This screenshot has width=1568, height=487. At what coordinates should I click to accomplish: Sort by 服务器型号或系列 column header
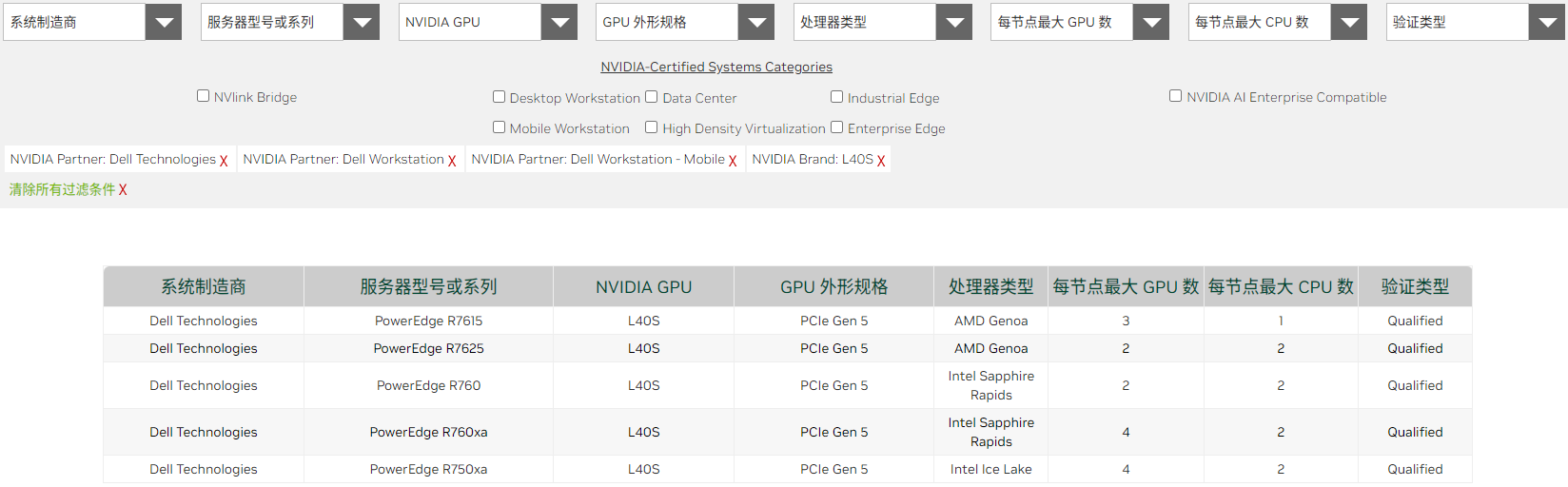(428, 286)
